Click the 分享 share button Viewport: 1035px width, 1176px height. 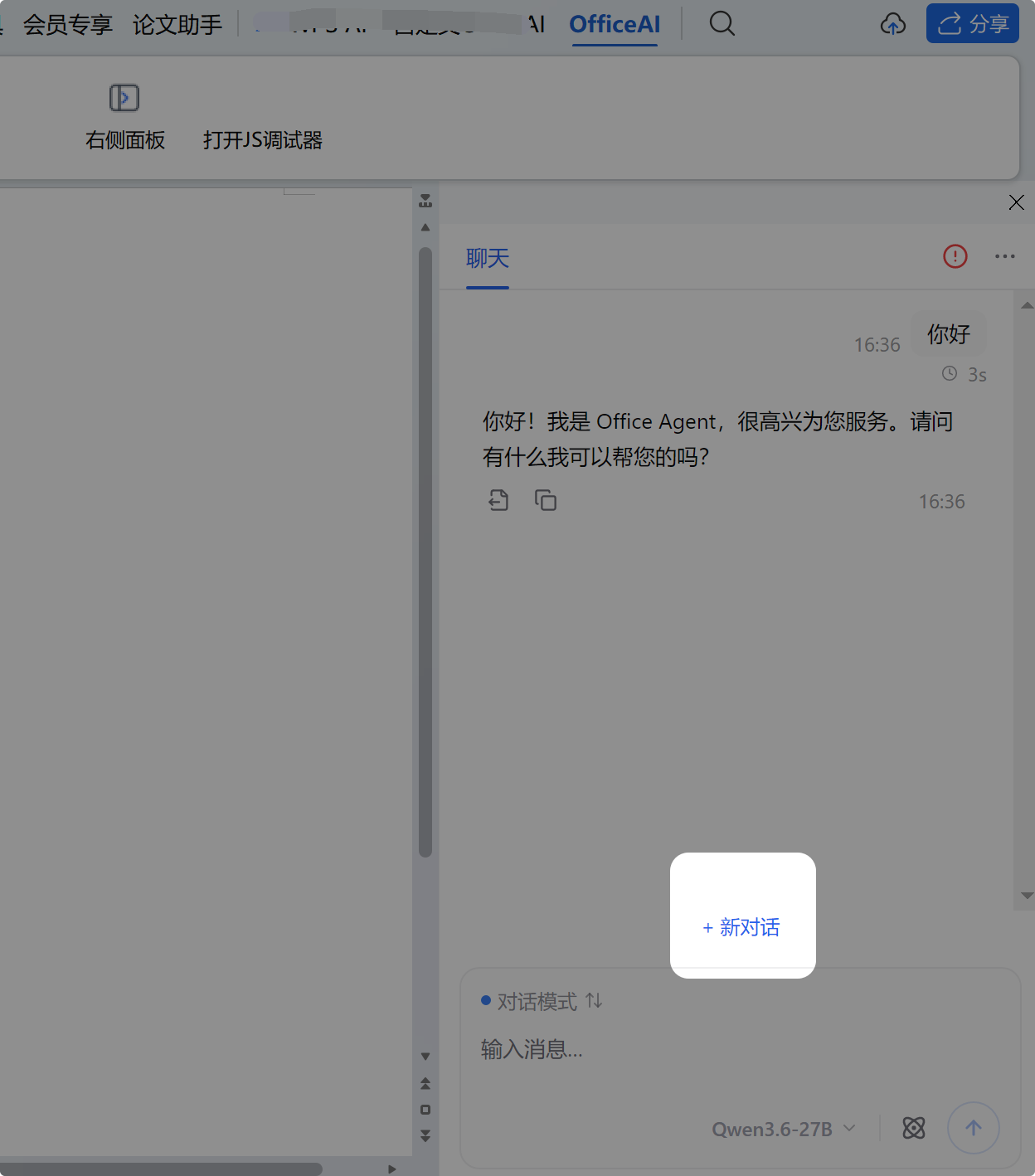click(x=972, y=23)
